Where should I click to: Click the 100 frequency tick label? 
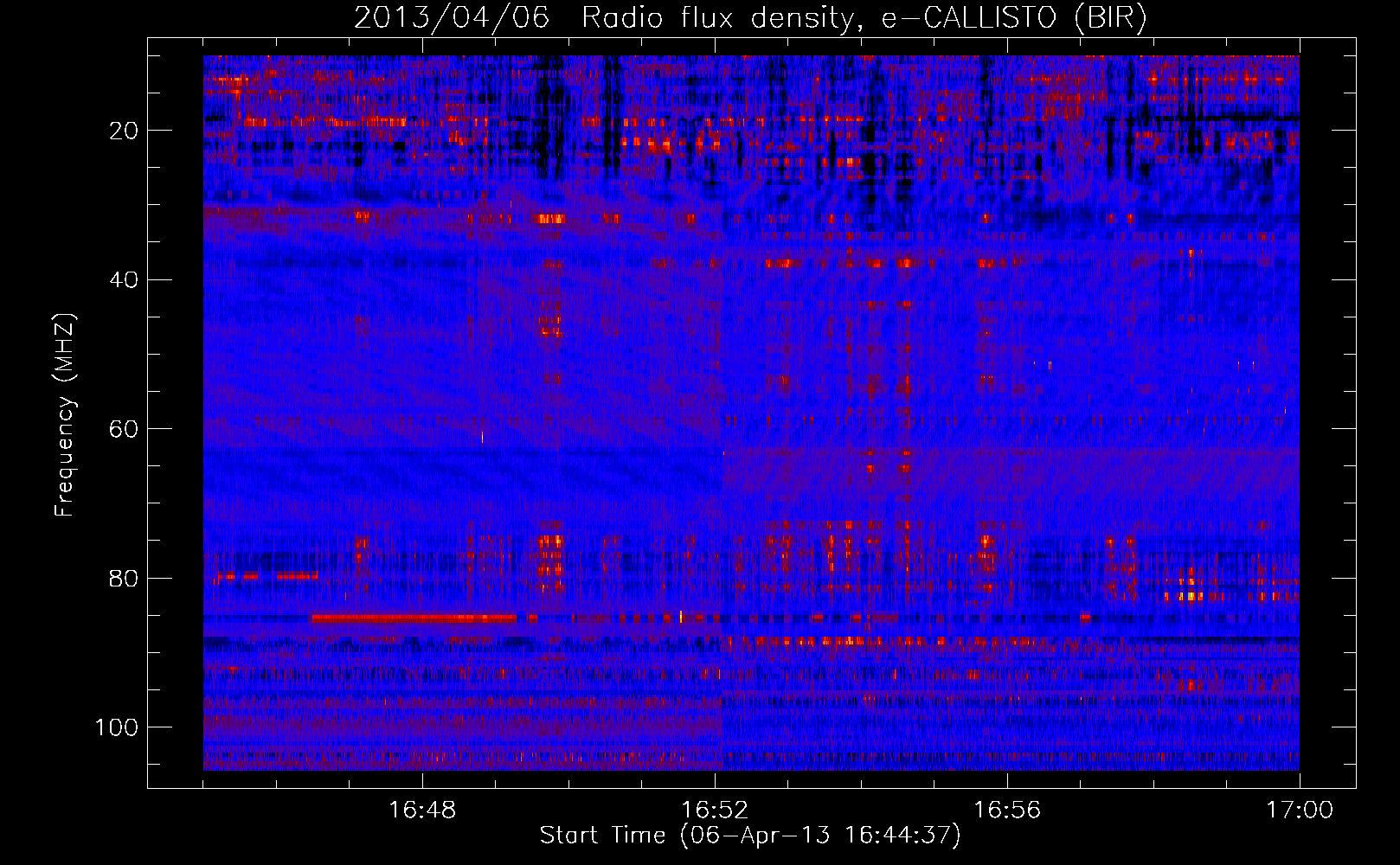click(x=117, y=727)
